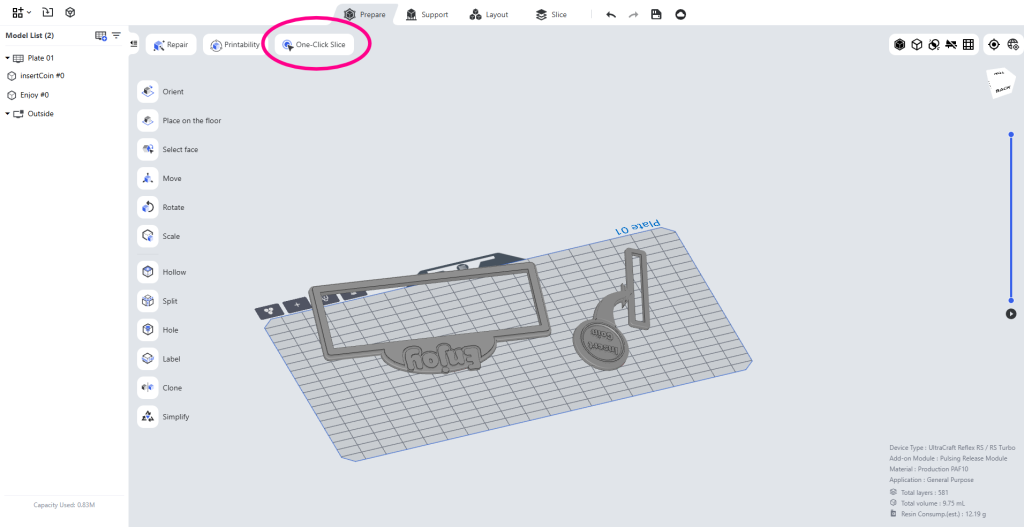Open the Split tool
The width and height of the screenshot is (1024, 527).
point(148,301)
